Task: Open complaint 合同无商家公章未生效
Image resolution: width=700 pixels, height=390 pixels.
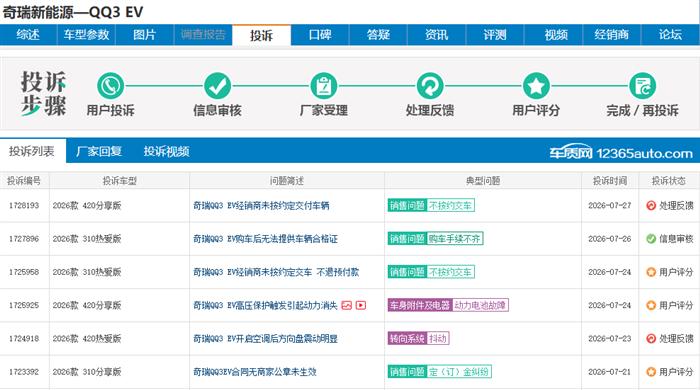Action: click(x=254, y=371)
